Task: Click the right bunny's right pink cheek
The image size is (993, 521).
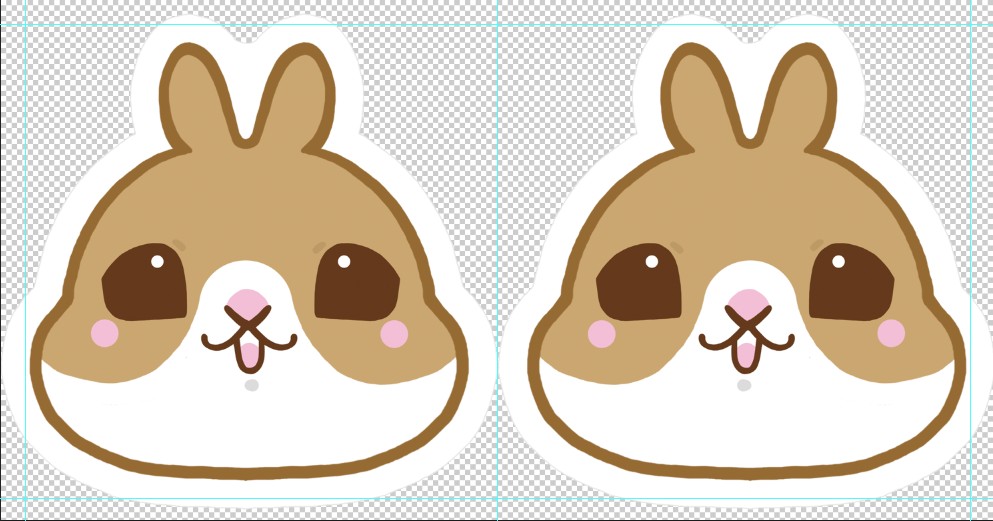Action: click(890, 333)
